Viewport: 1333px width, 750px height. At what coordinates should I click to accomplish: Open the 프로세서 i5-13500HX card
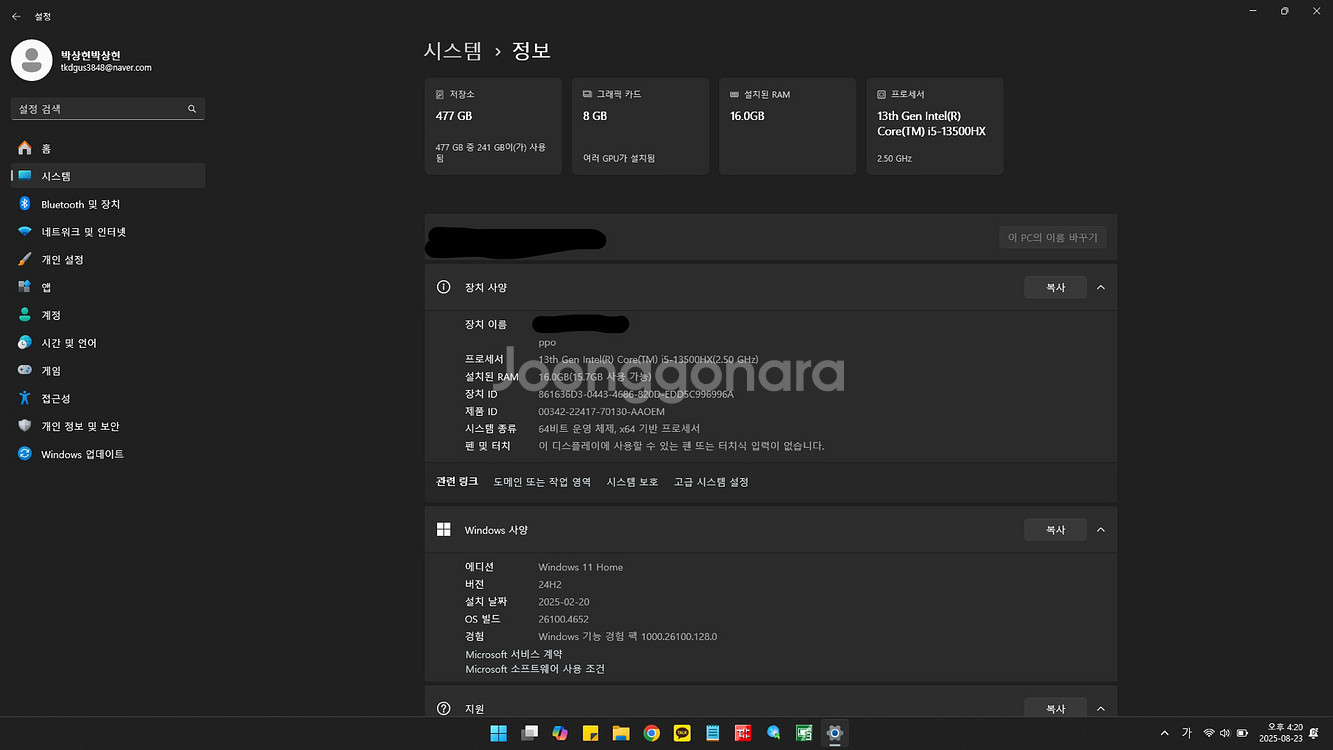935,126
